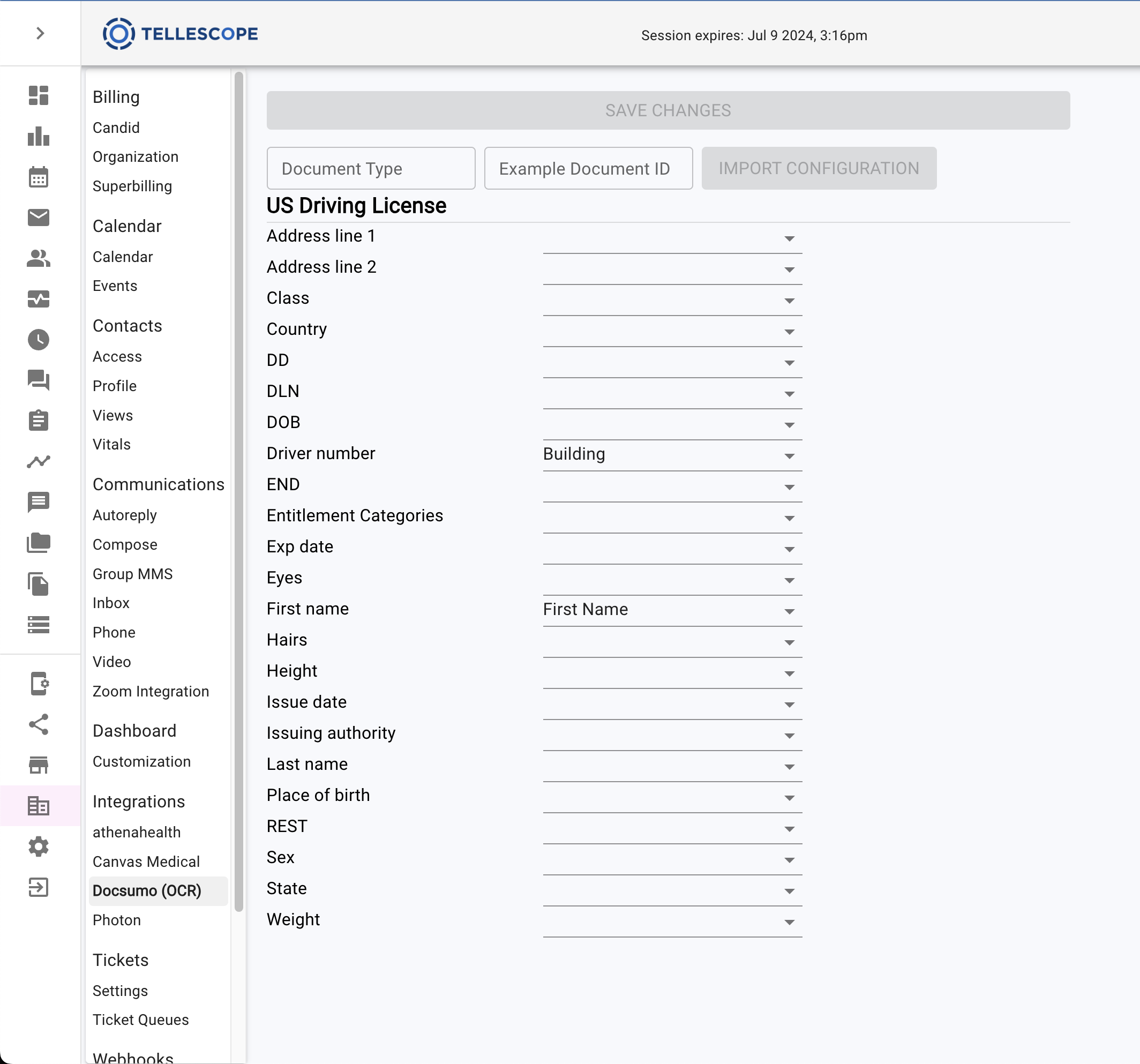Screen dimensions: 1140x1064
Task: Select Superbilling in settings menu
Action: tap(132, 186)
